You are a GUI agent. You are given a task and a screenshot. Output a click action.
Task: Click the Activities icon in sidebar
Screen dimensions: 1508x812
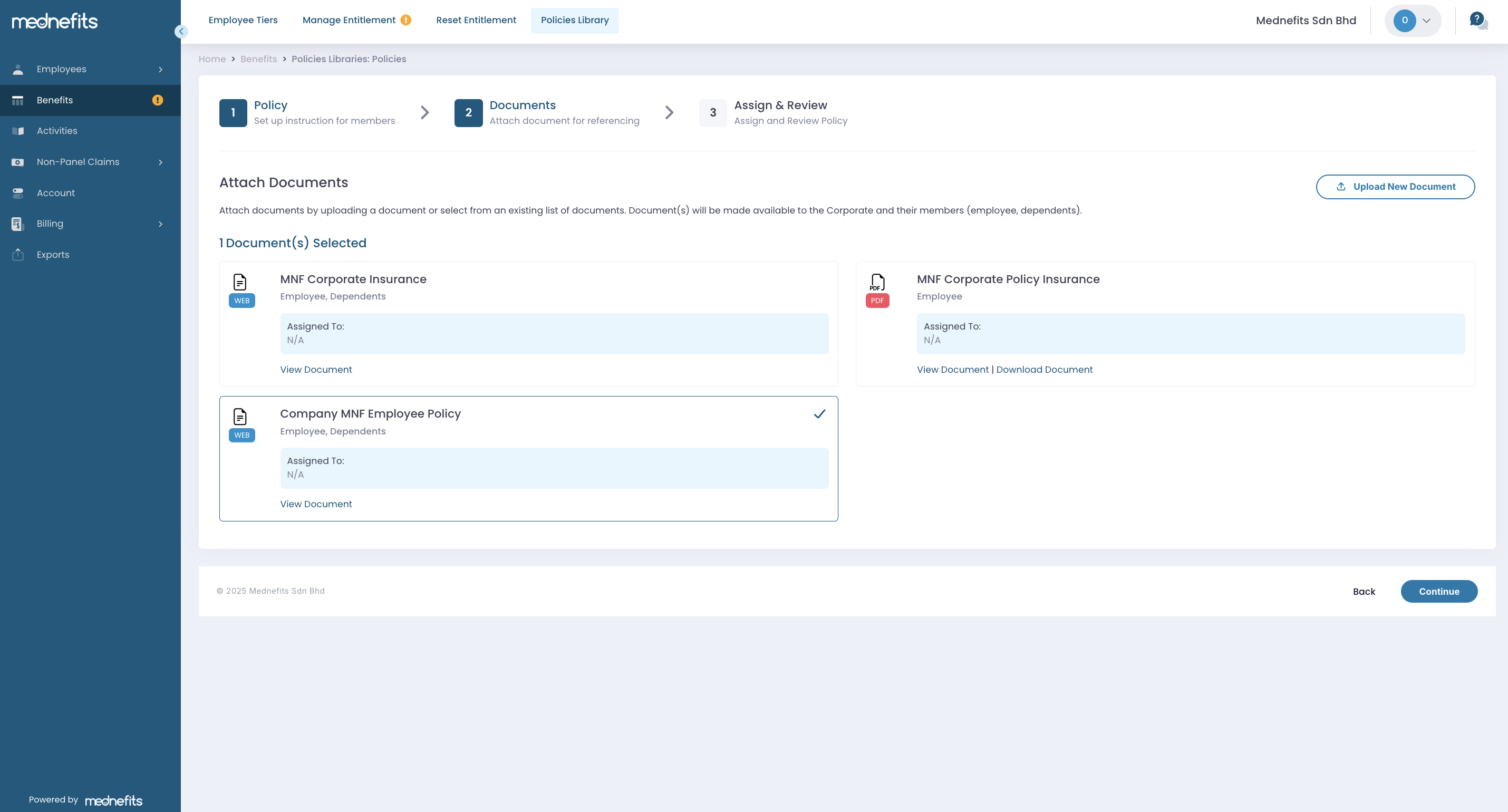(x=18, y=131)
